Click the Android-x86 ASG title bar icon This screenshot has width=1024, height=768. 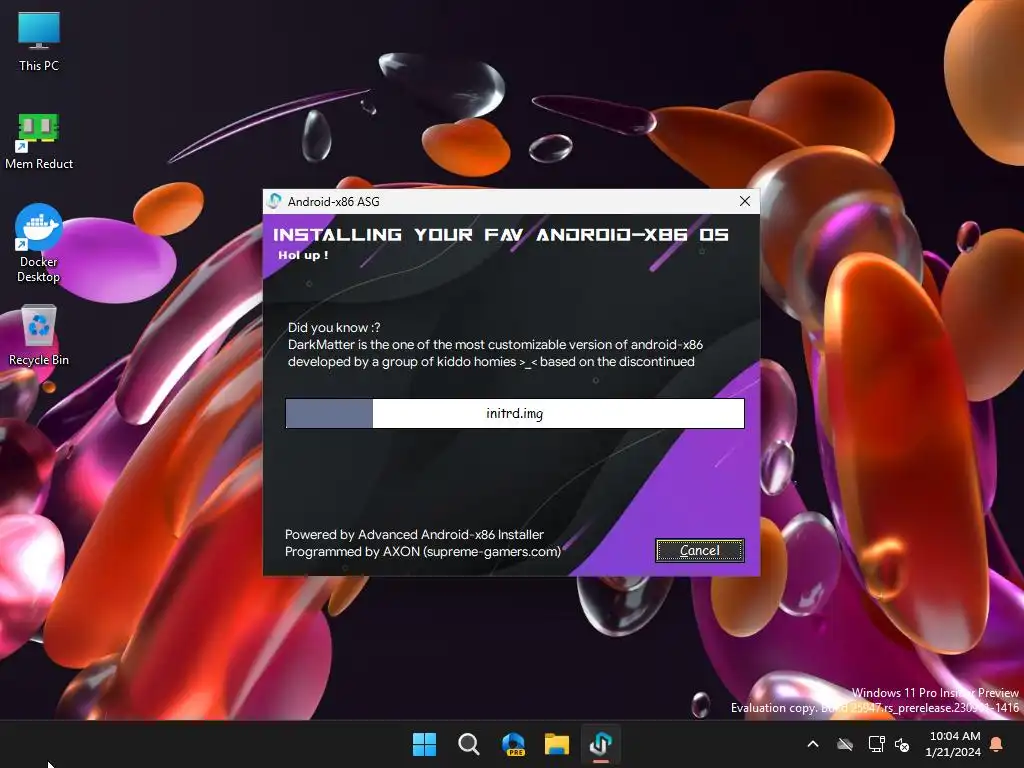click(x=274, y=201)
